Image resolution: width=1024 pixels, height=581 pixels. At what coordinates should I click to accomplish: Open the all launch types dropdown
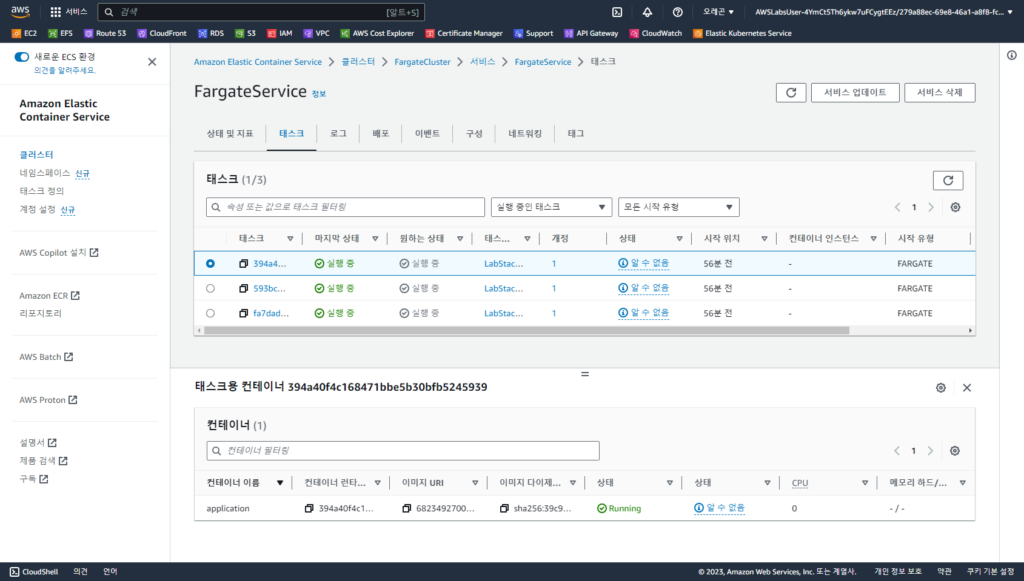coord(679,207)
